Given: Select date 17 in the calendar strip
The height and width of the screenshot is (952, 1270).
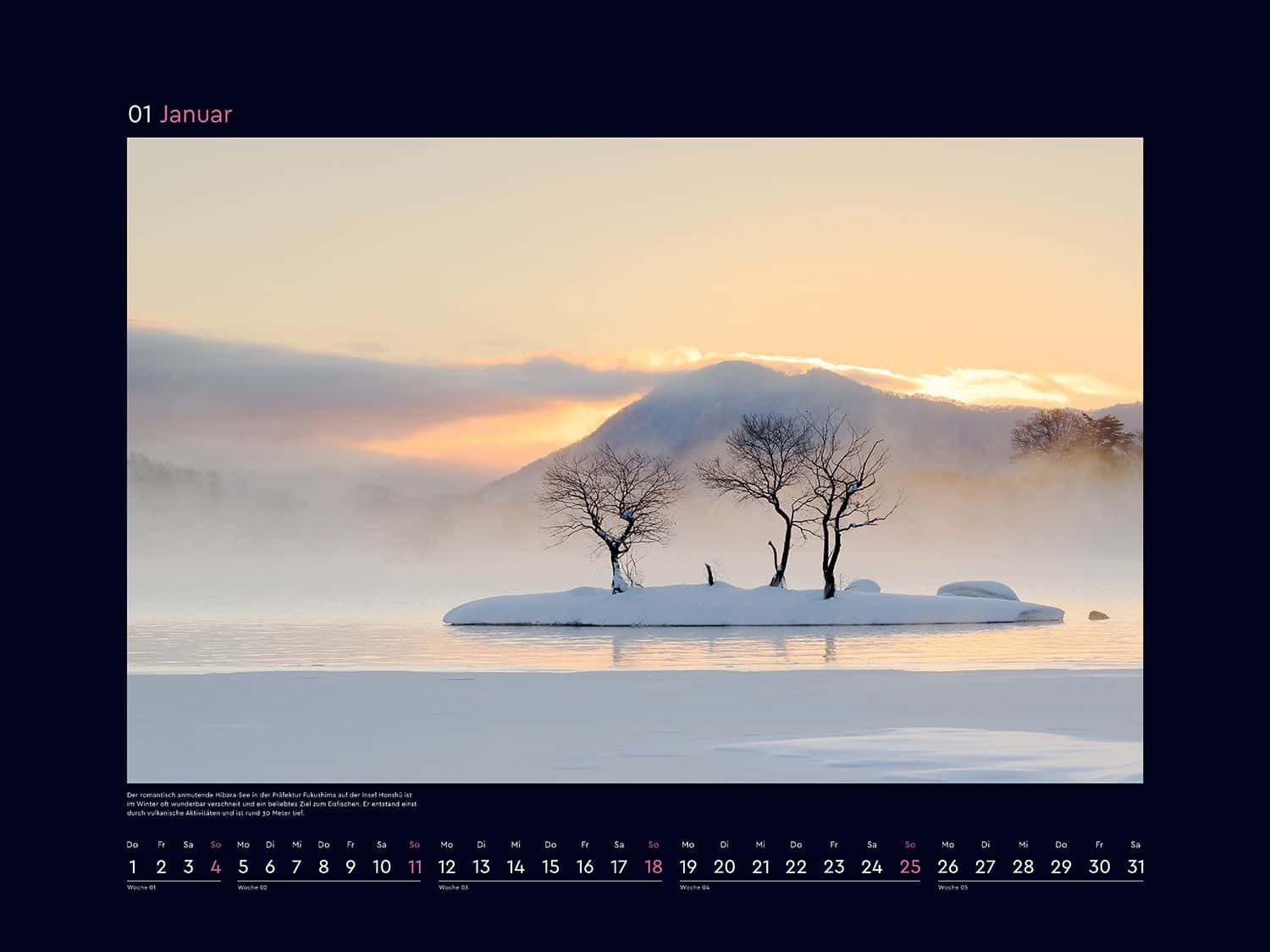Looking at the screenshot, I should tap(619, 867).
